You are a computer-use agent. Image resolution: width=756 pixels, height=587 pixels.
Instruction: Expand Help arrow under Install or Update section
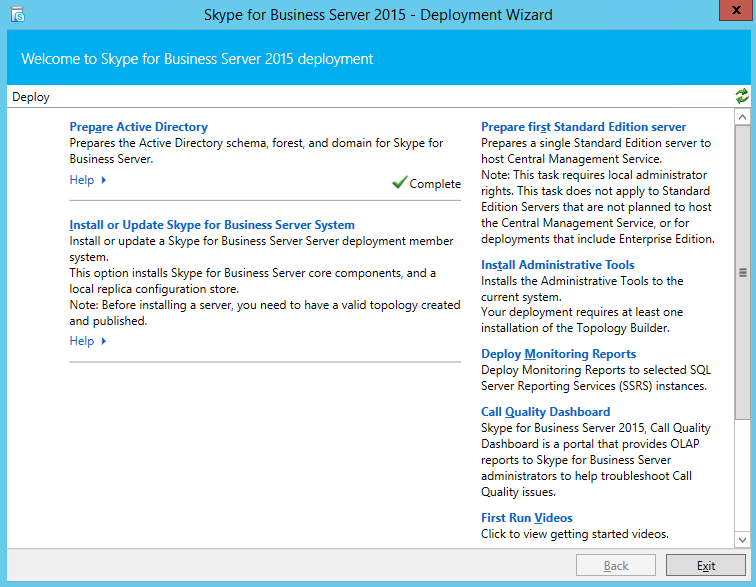click(104, 341)
